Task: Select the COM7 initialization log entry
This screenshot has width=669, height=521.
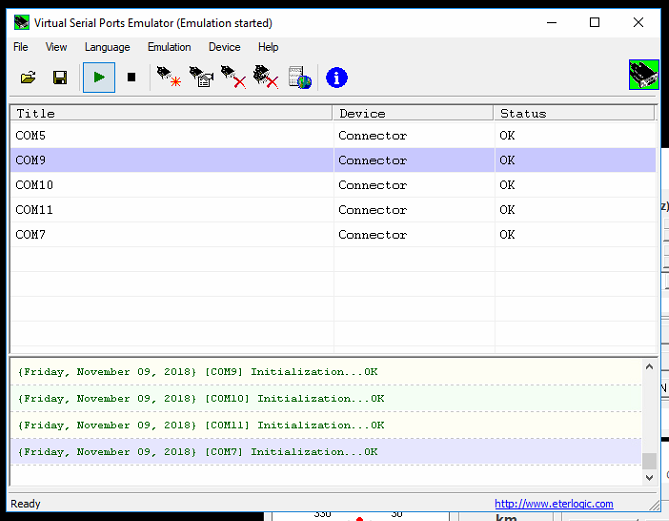Action: [326, 451]
